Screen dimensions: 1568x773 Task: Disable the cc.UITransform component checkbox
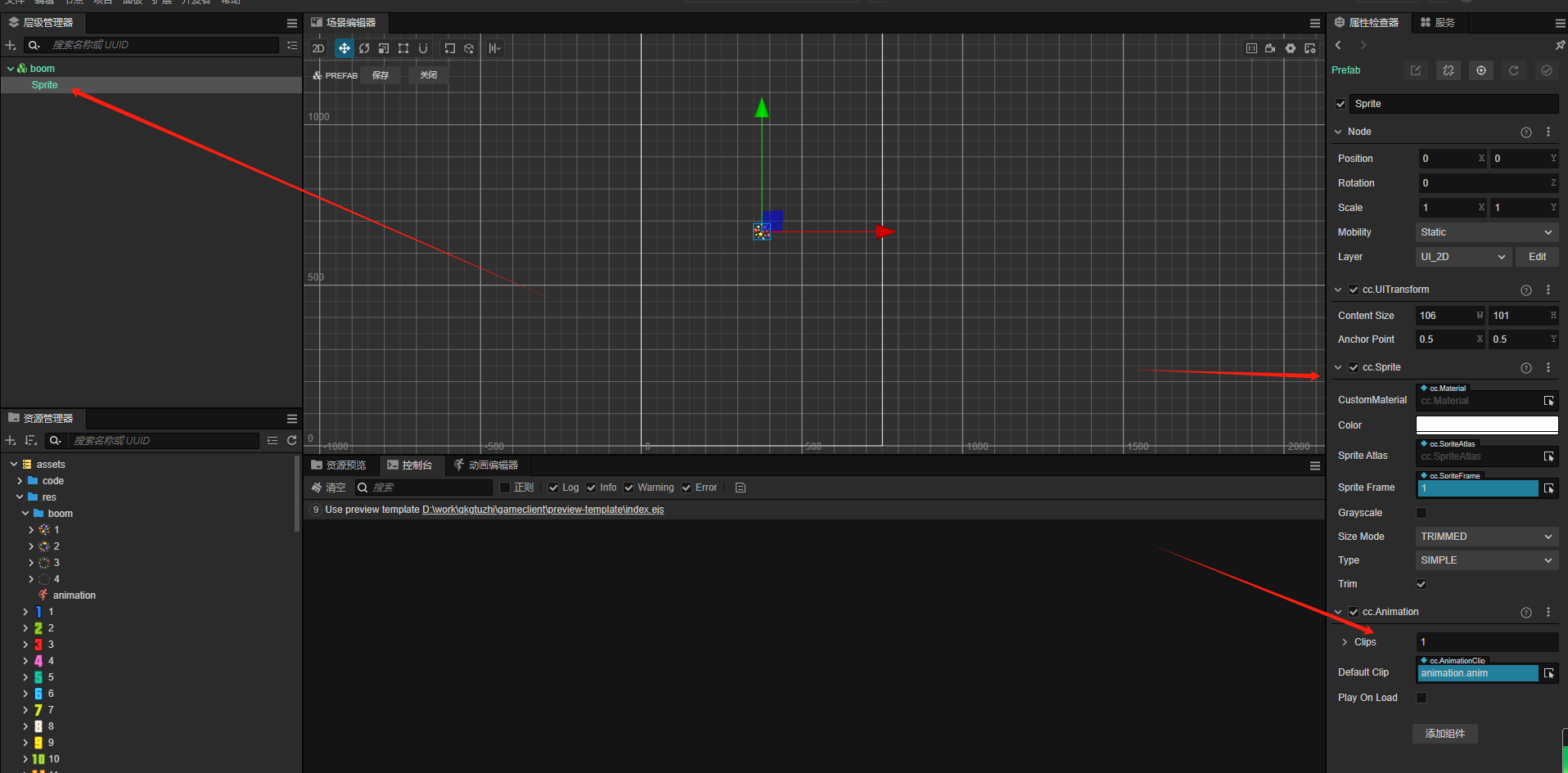[1354, 290]
